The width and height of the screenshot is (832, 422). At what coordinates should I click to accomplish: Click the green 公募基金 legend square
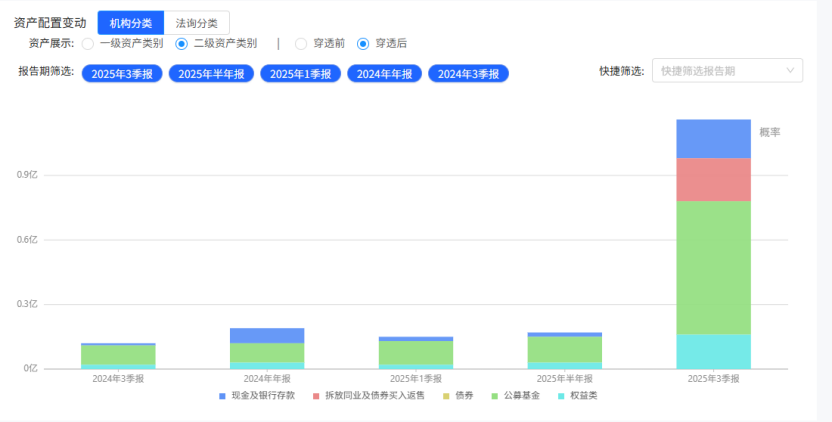coord(494,396)
